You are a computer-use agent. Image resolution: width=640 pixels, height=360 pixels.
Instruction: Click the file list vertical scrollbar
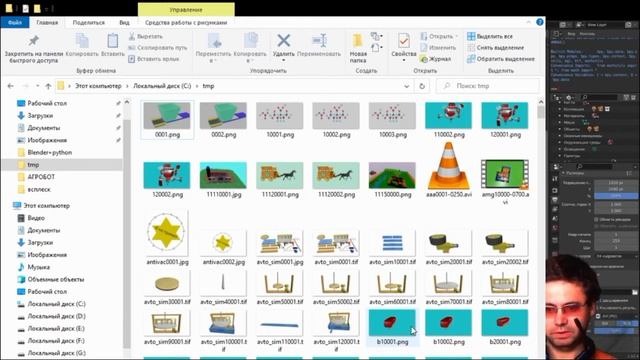click(541, 112)
